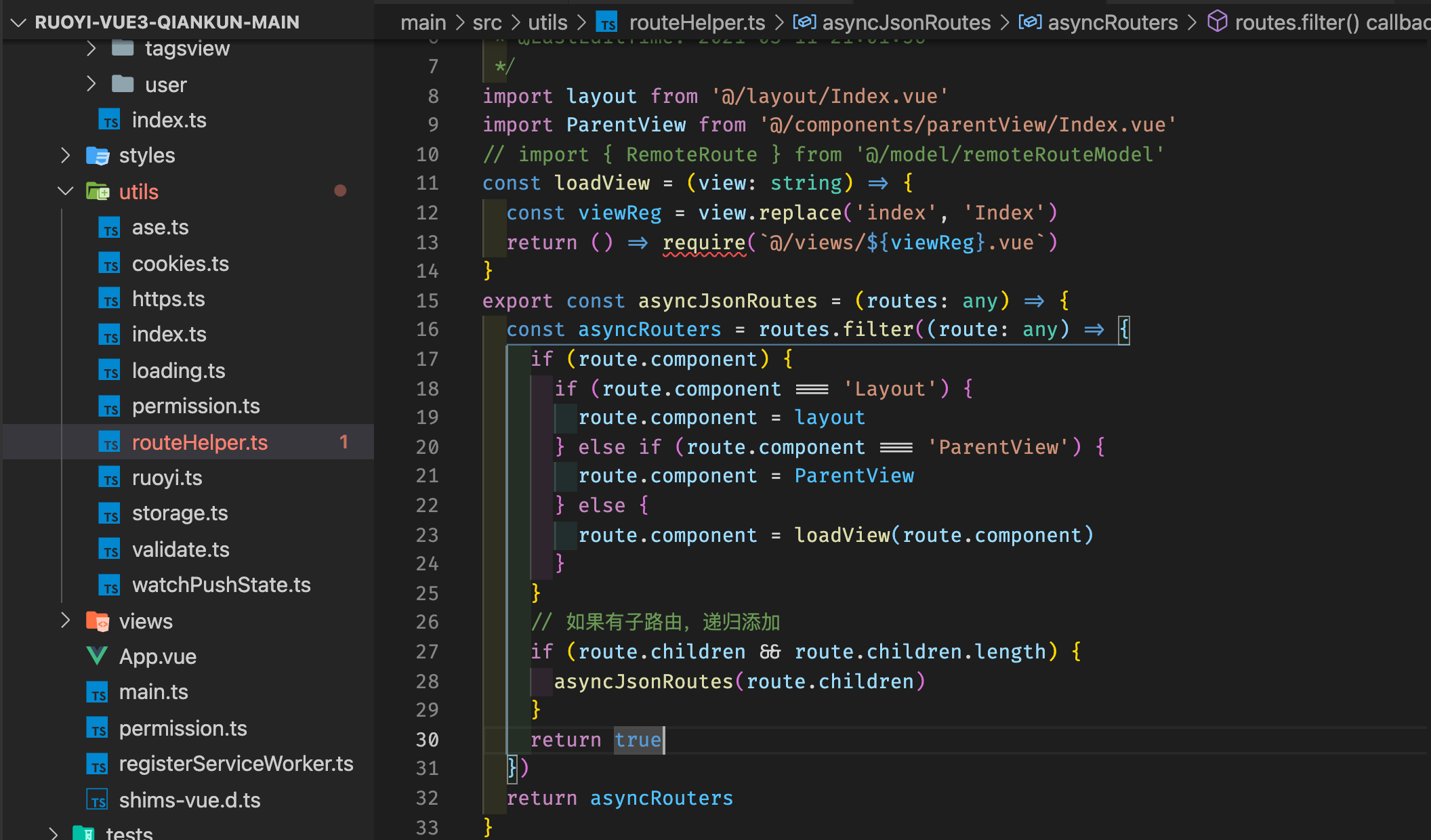Click the Vue icon next to App.vue

97,656
